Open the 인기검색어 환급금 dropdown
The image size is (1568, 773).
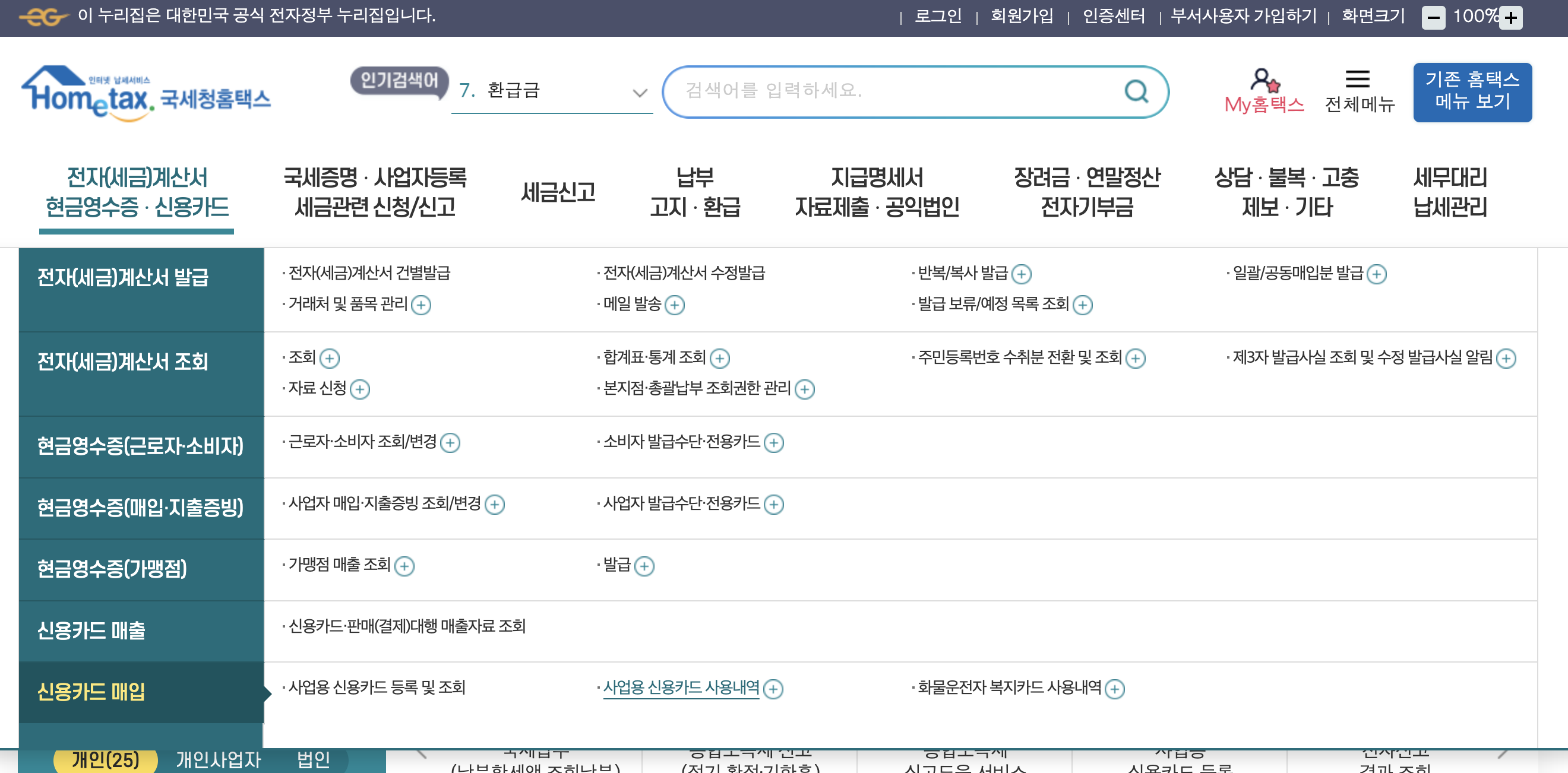(x=639, y=93)
